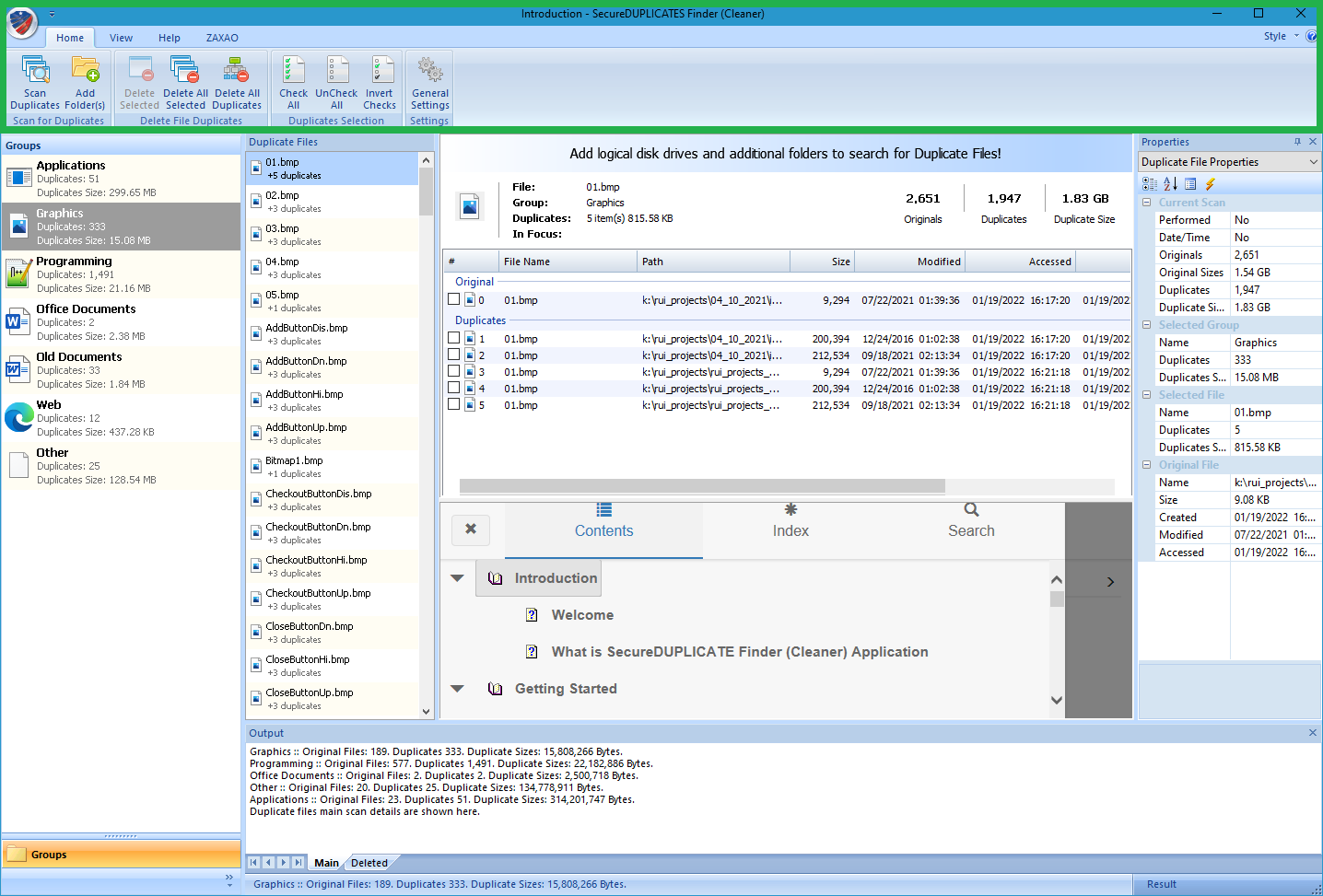This screenshot has width=1323, height=896.
Task: Open the View ribbon tab
Action: [121, 38]
